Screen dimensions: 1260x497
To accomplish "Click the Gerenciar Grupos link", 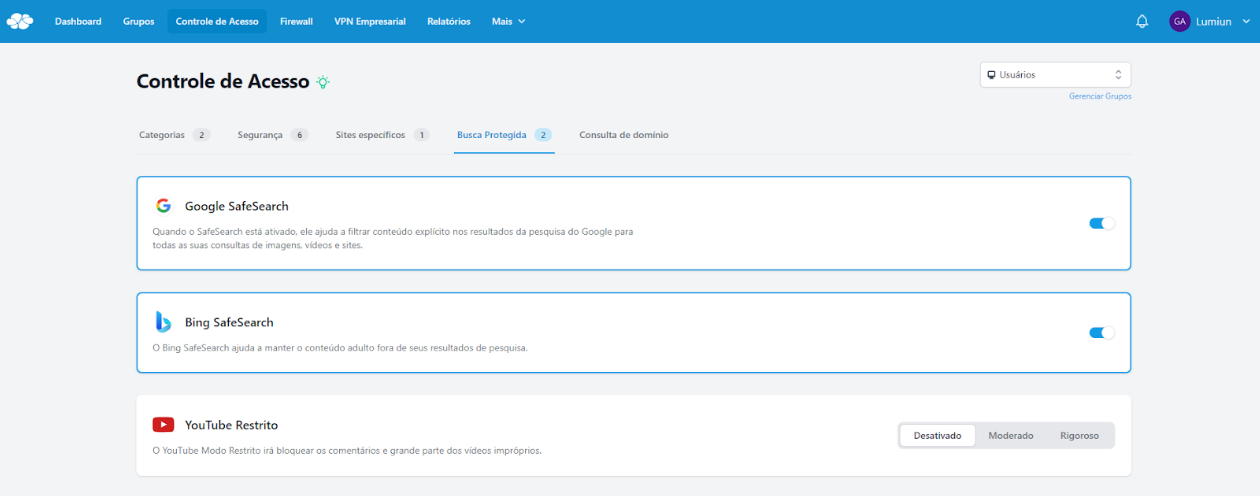I will [1100, 96].
